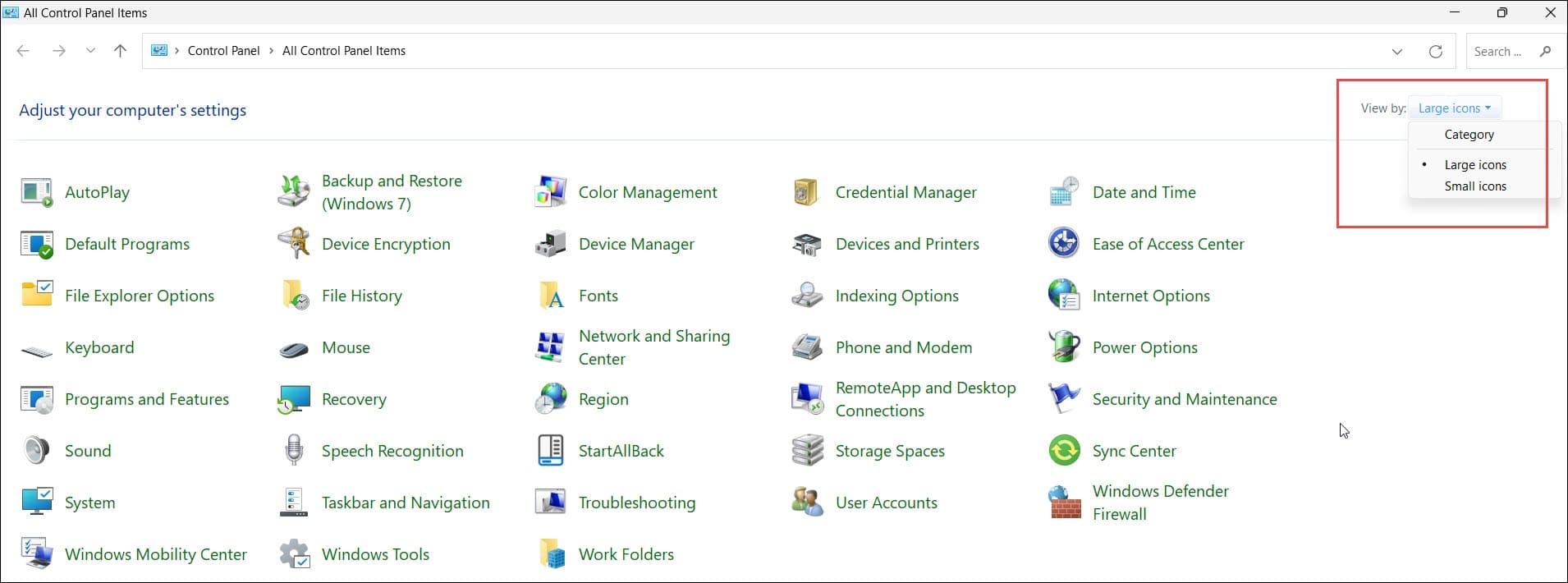Go back with the Back arrow

click(23, 51)
